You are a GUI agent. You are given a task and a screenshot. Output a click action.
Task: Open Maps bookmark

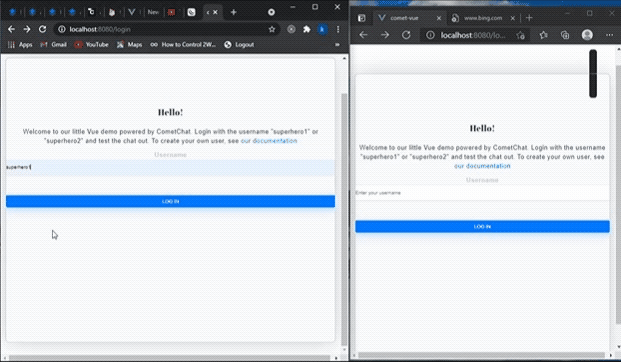129,45
